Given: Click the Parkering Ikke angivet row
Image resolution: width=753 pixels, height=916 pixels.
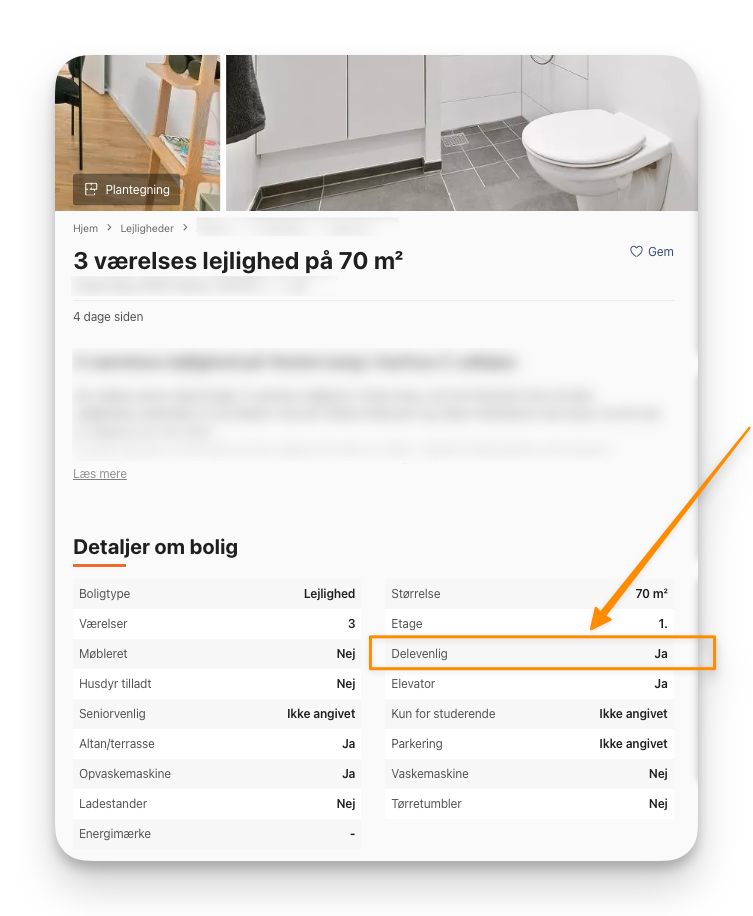Looking at the screenshot, I should (529, 744).
